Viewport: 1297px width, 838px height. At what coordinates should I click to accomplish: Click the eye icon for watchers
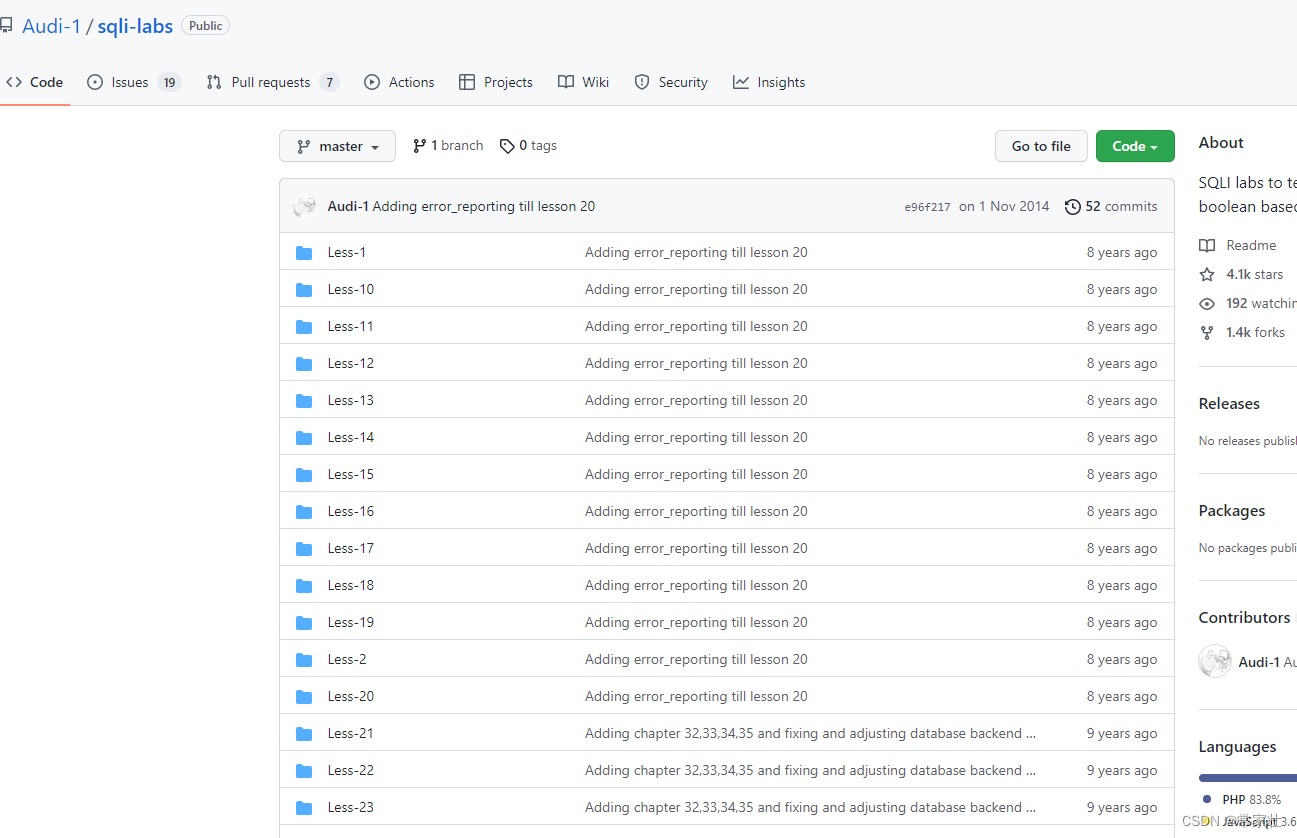pos(1207,303)
